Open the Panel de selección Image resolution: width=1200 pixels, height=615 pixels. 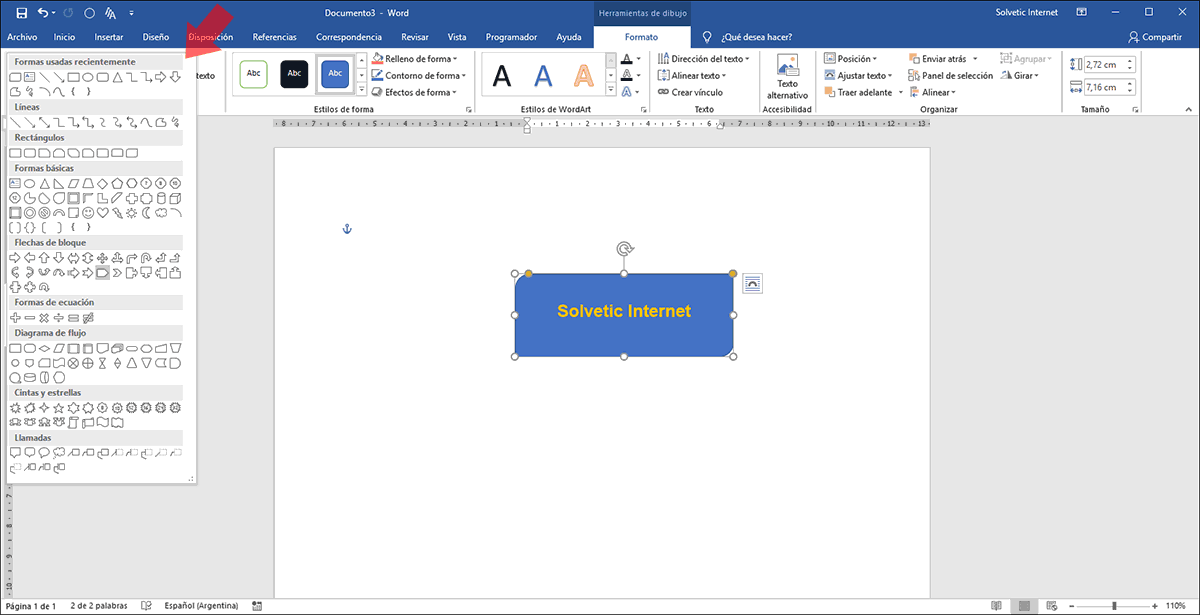point(951,75)
